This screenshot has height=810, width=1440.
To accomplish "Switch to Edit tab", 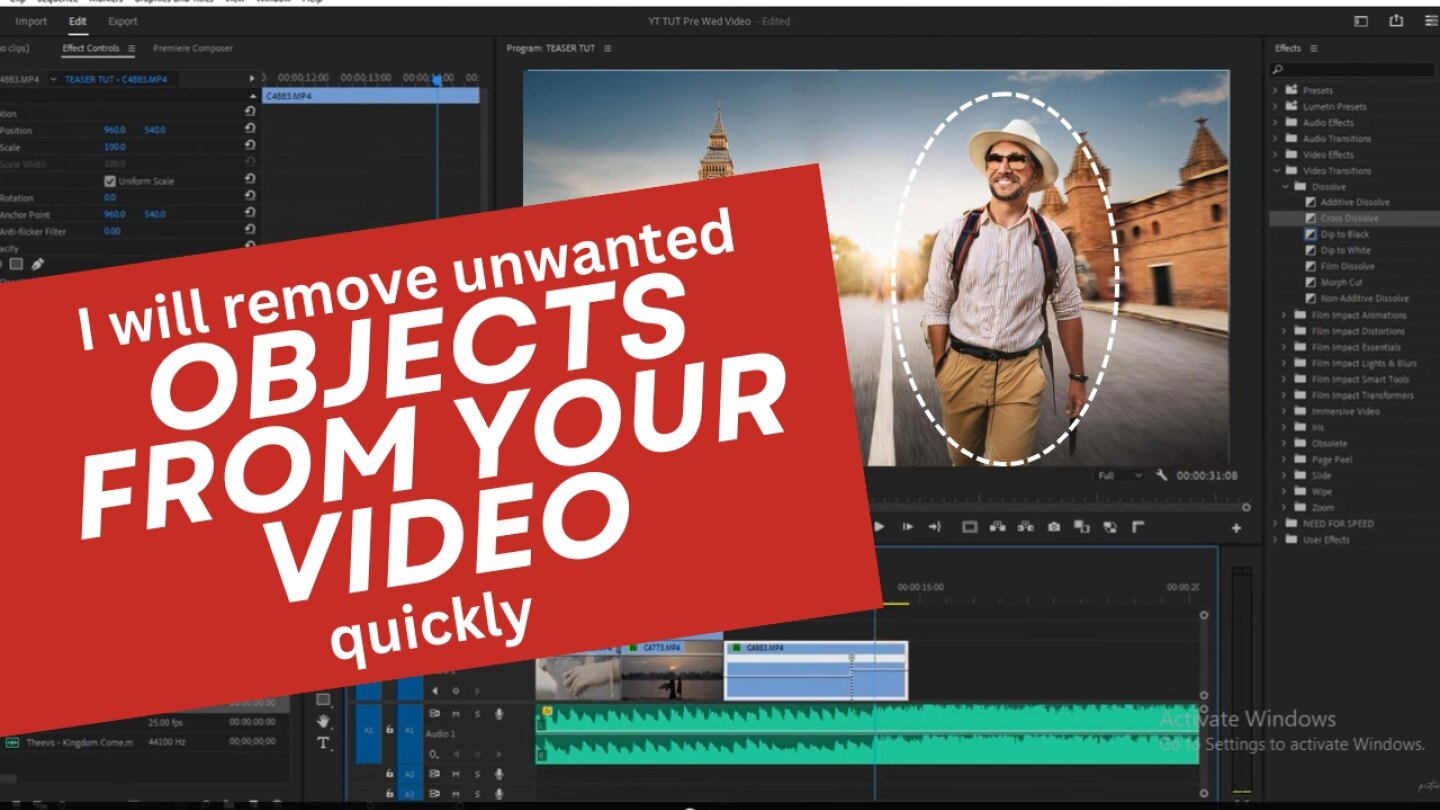I will [x=78, y=21].
